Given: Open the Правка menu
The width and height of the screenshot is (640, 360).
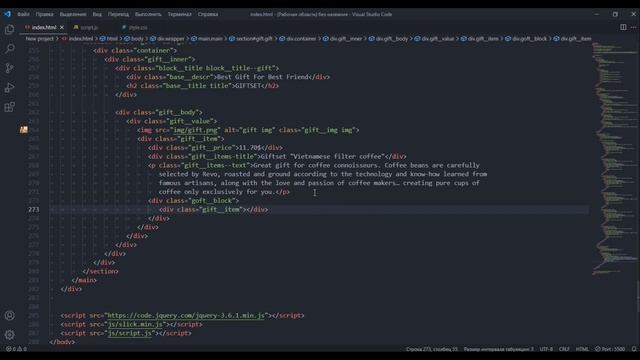Looking at the screenshot, I should coord(44,14).
